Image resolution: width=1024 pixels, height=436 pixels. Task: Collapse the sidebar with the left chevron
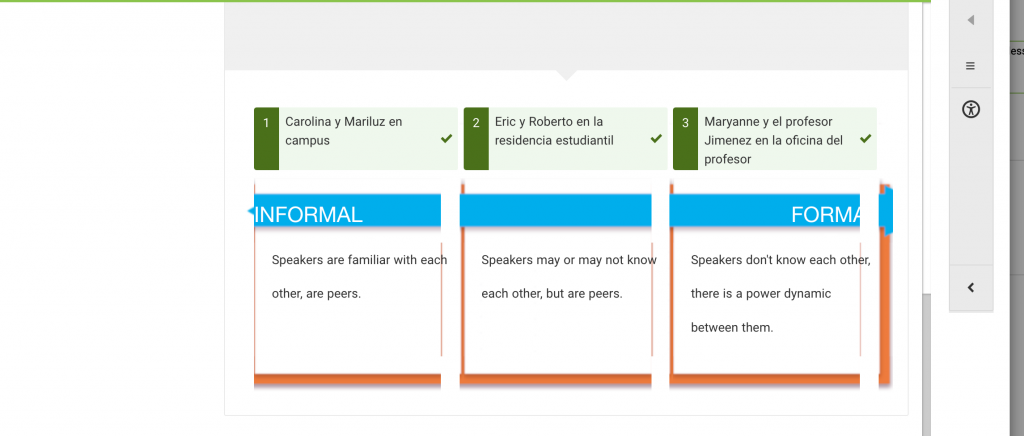point(971,287)
